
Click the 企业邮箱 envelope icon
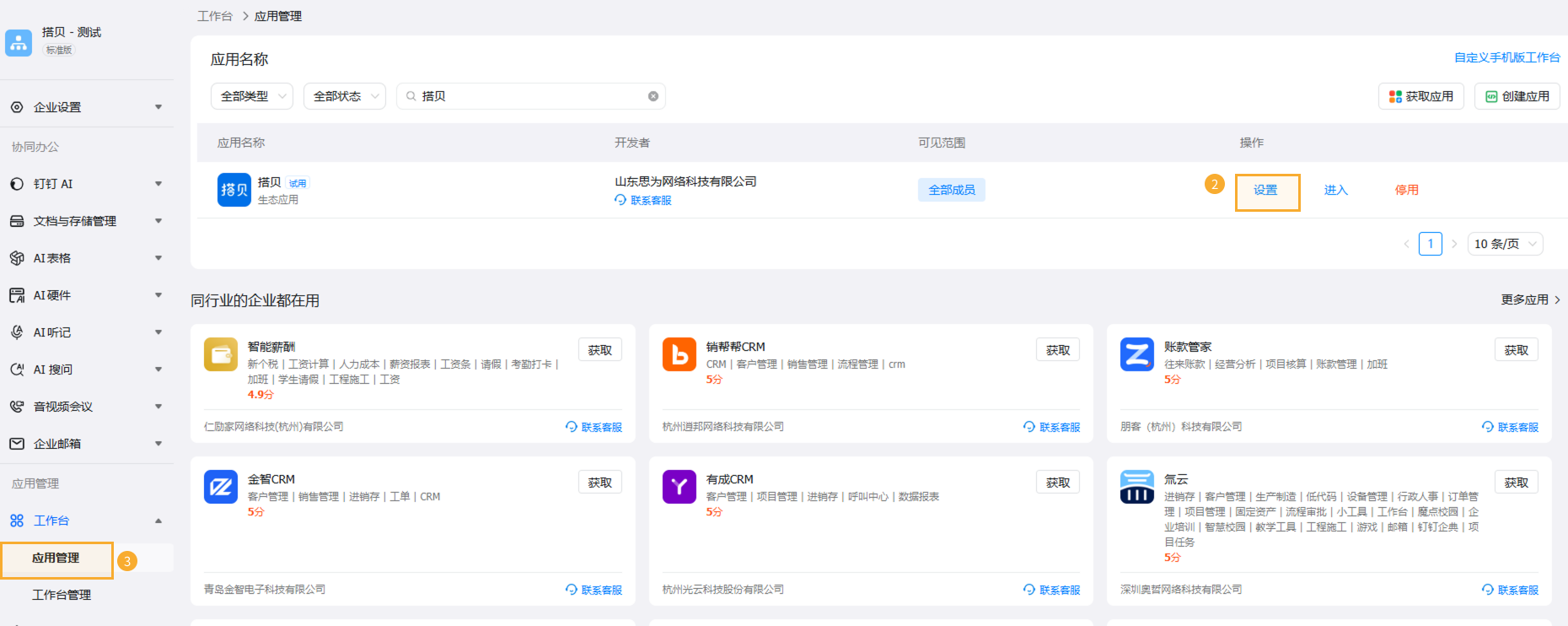(x=17, y=444)
